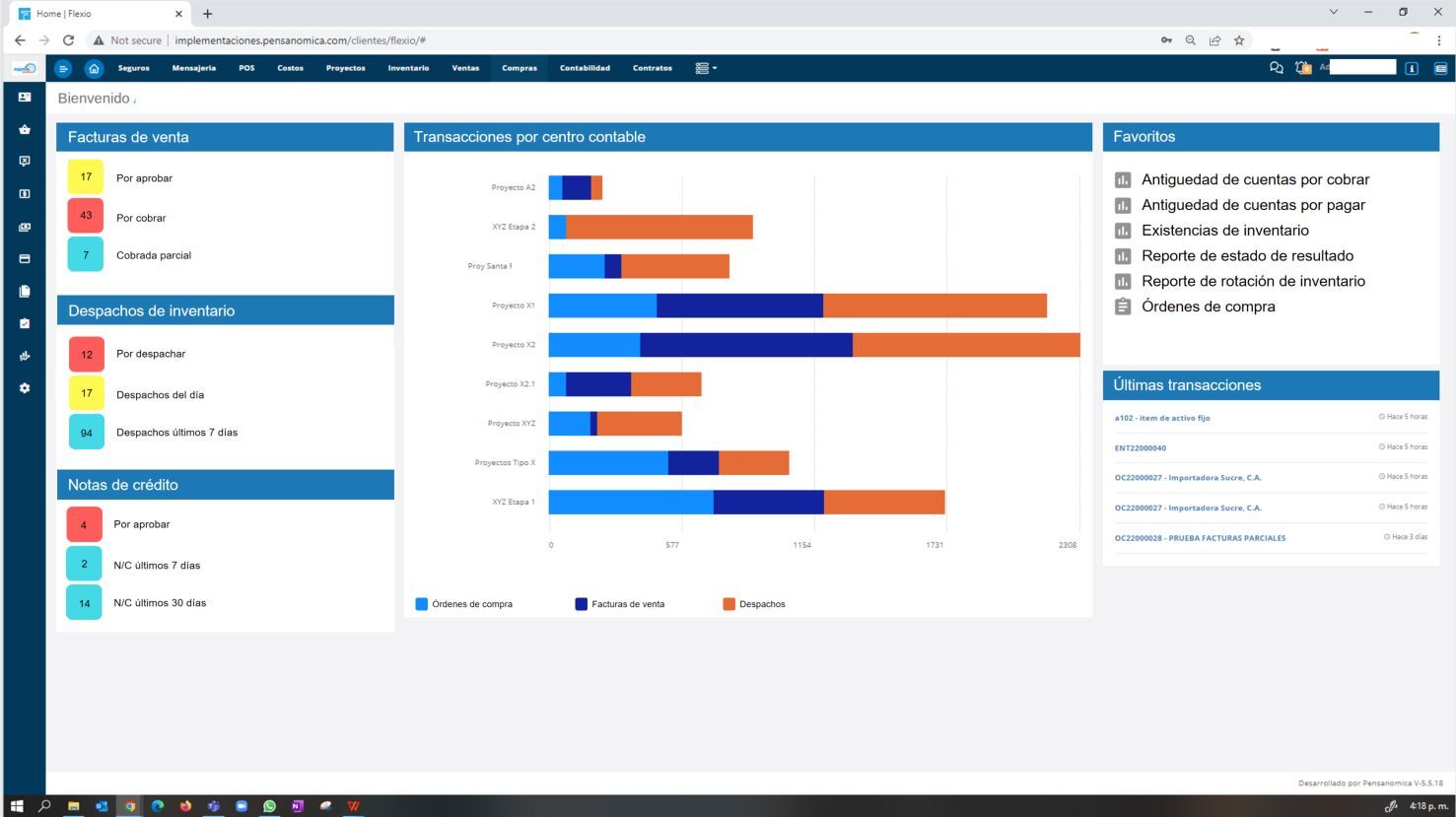The height and width of the screenshot is (817, 1456).
Task: Click the red 43 Por cobrar badge
Action: (x=86, y=216)
